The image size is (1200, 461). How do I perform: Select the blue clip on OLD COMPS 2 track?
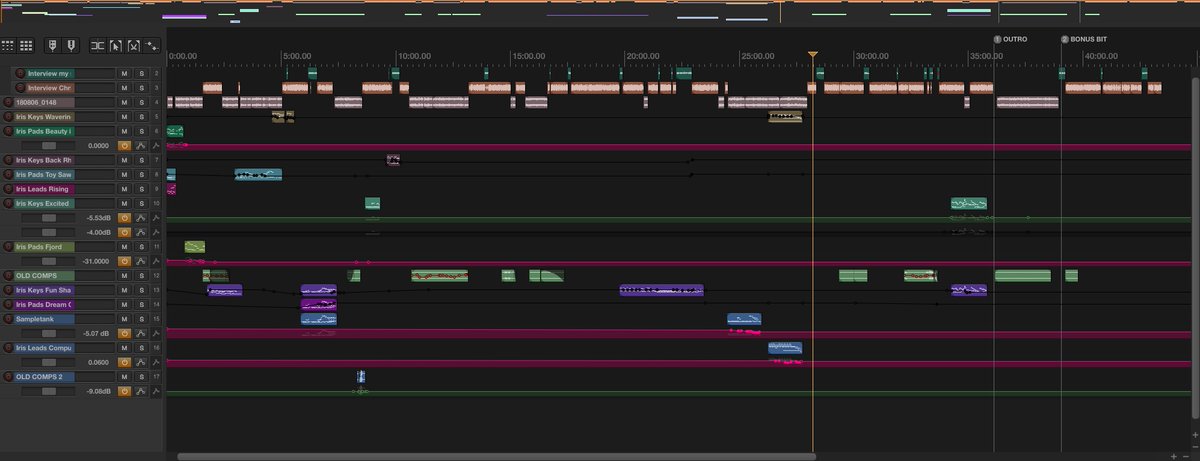(362, 377)
